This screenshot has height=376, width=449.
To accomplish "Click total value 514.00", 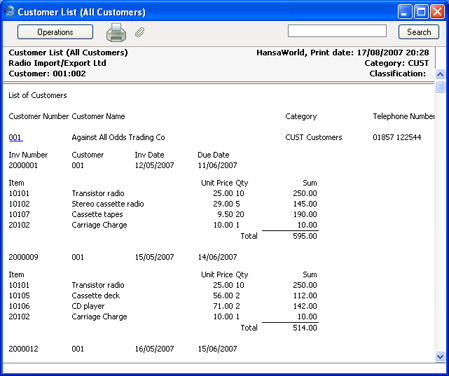I will pyautogui.click(x=305, y=328).
